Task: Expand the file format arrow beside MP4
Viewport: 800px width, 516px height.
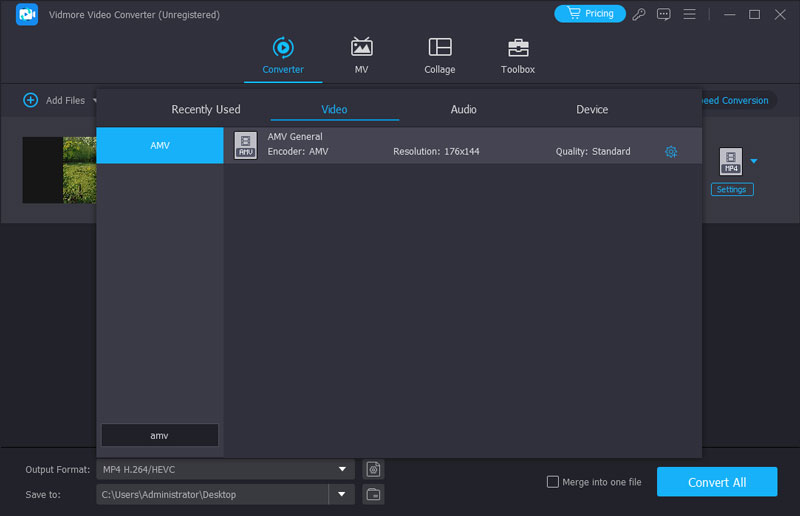Action: point(754,160)
